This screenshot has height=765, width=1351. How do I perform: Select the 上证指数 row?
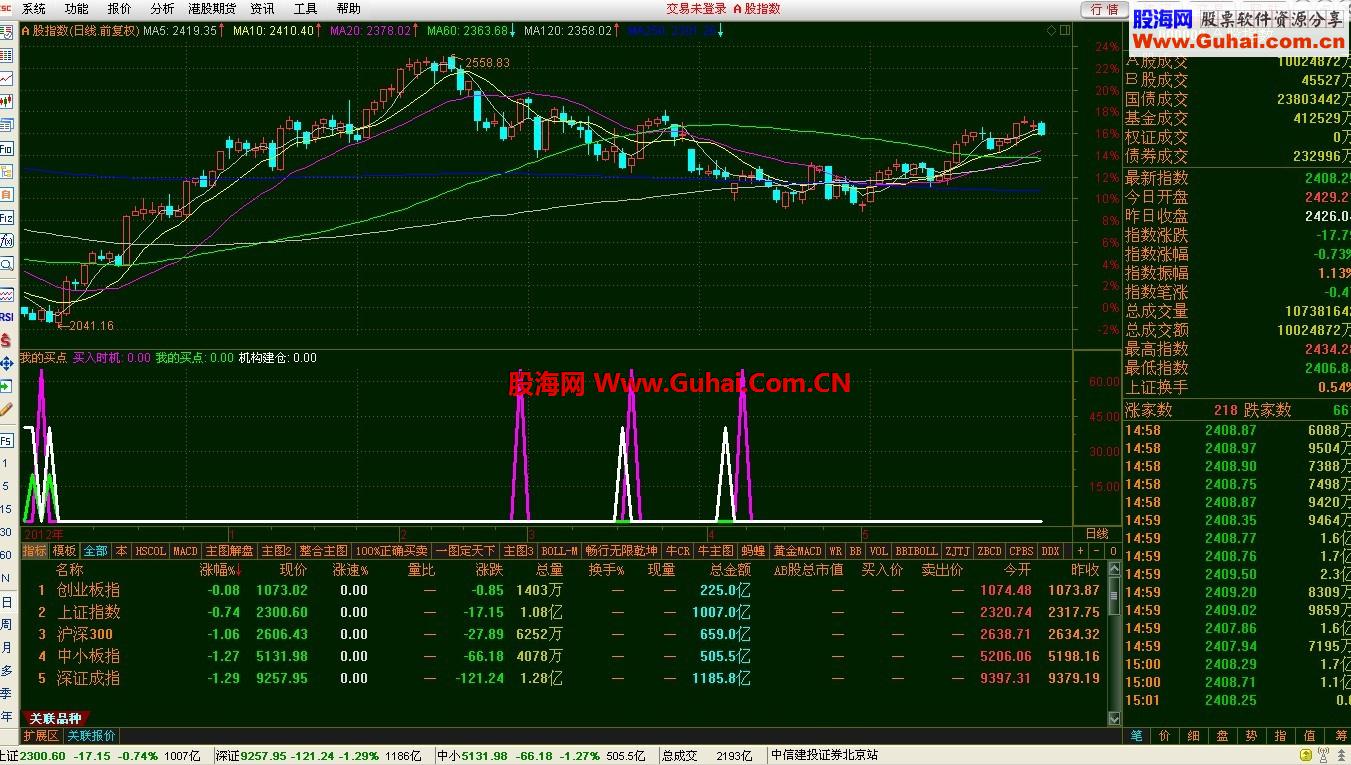coord(564,612)
